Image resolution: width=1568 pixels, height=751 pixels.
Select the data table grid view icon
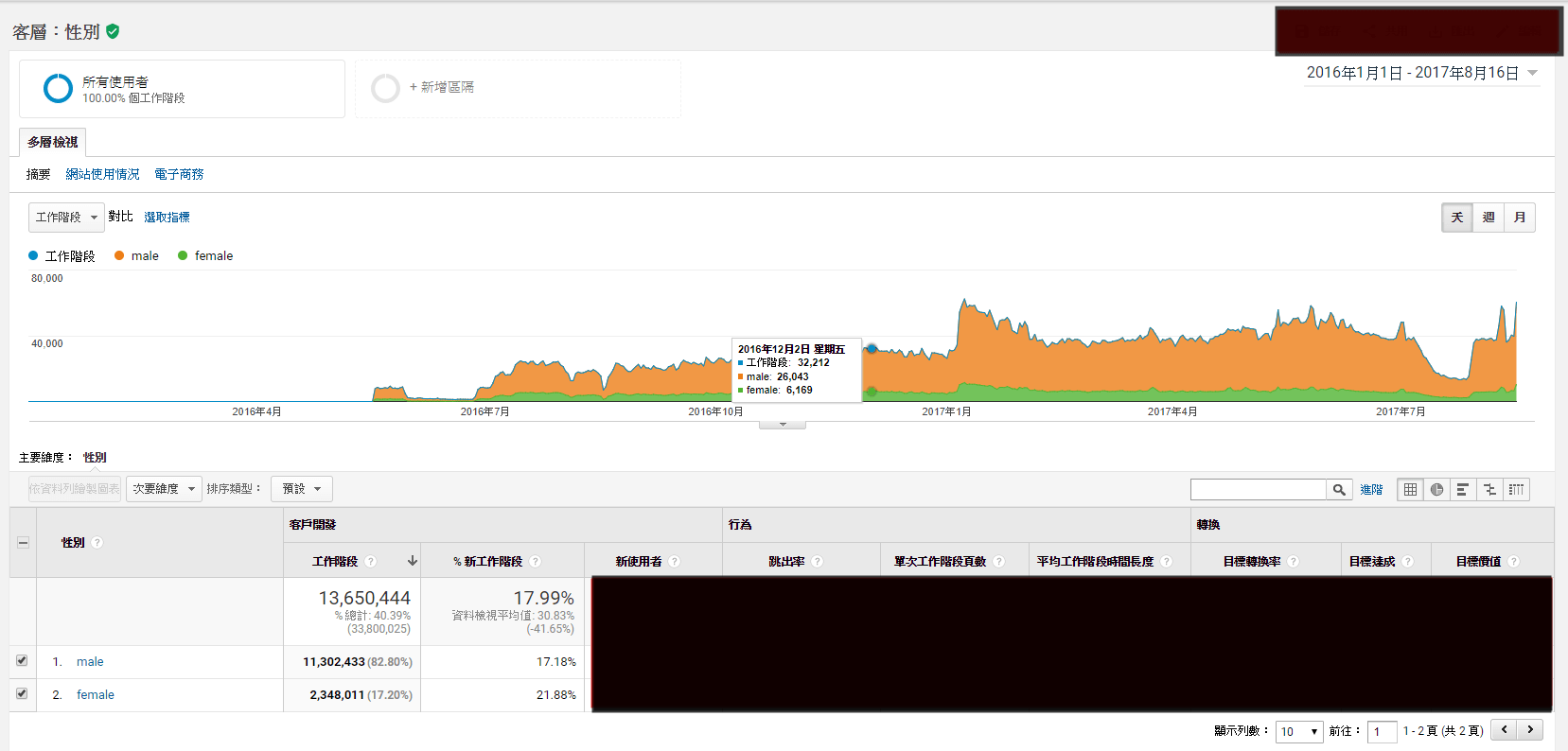[x=1410, y=489]
